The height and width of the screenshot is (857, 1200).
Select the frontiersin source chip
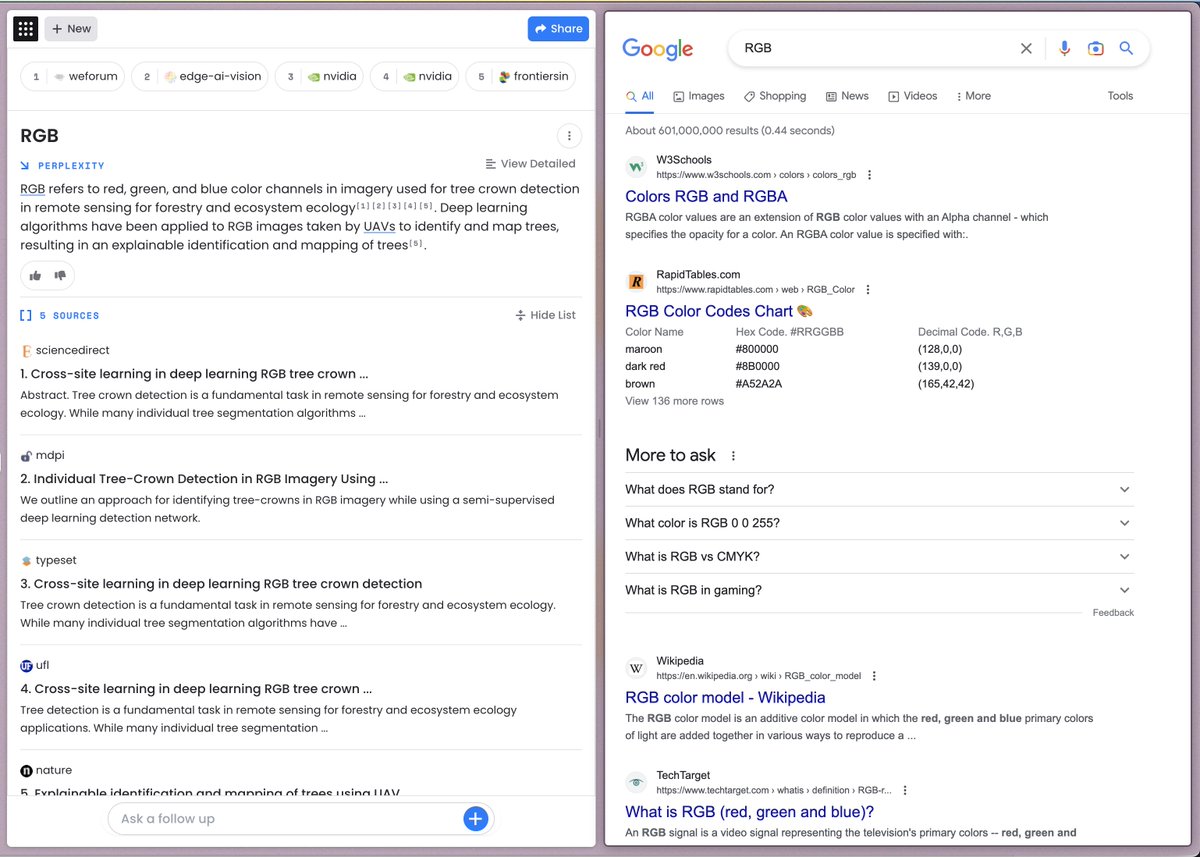(x=520, y=77)
